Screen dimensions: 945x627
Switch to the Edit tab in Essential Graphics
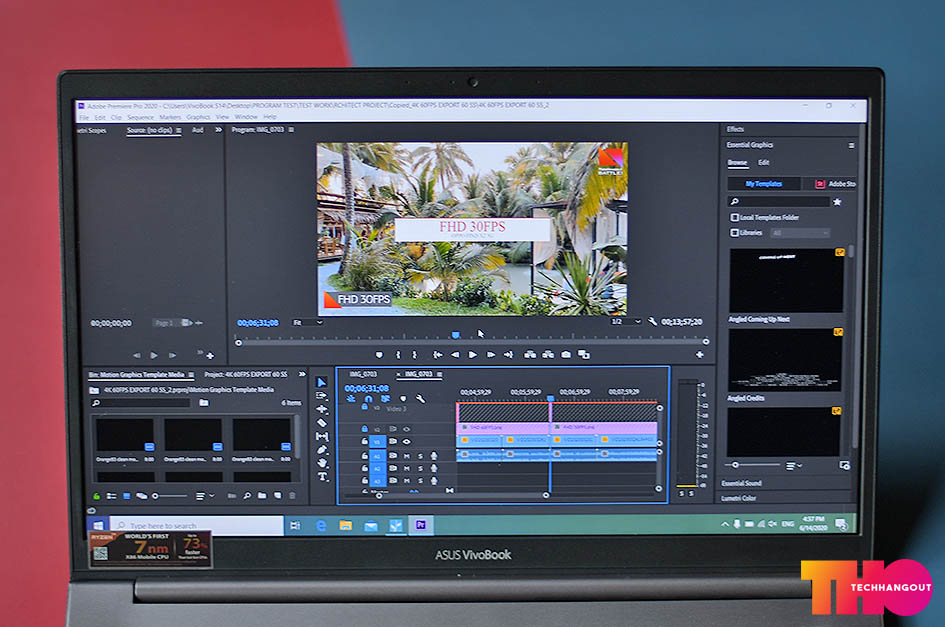pos(764,163)
